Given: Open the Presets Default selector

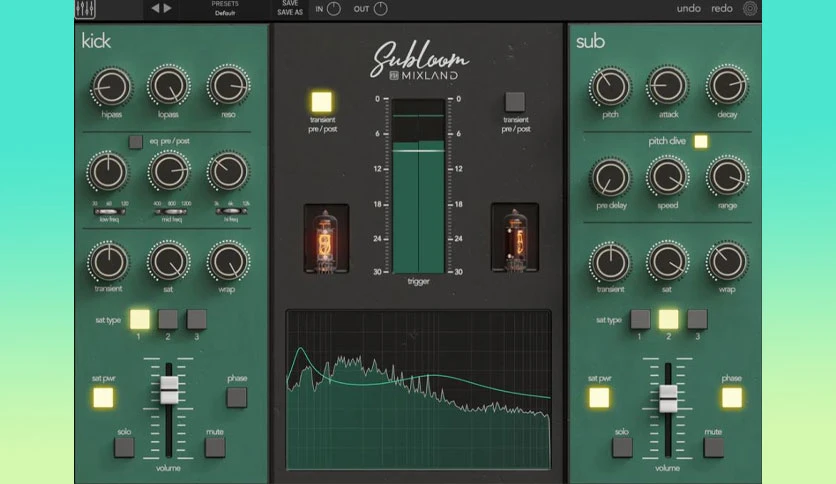Looking at the screenshot, I should 225,9.
